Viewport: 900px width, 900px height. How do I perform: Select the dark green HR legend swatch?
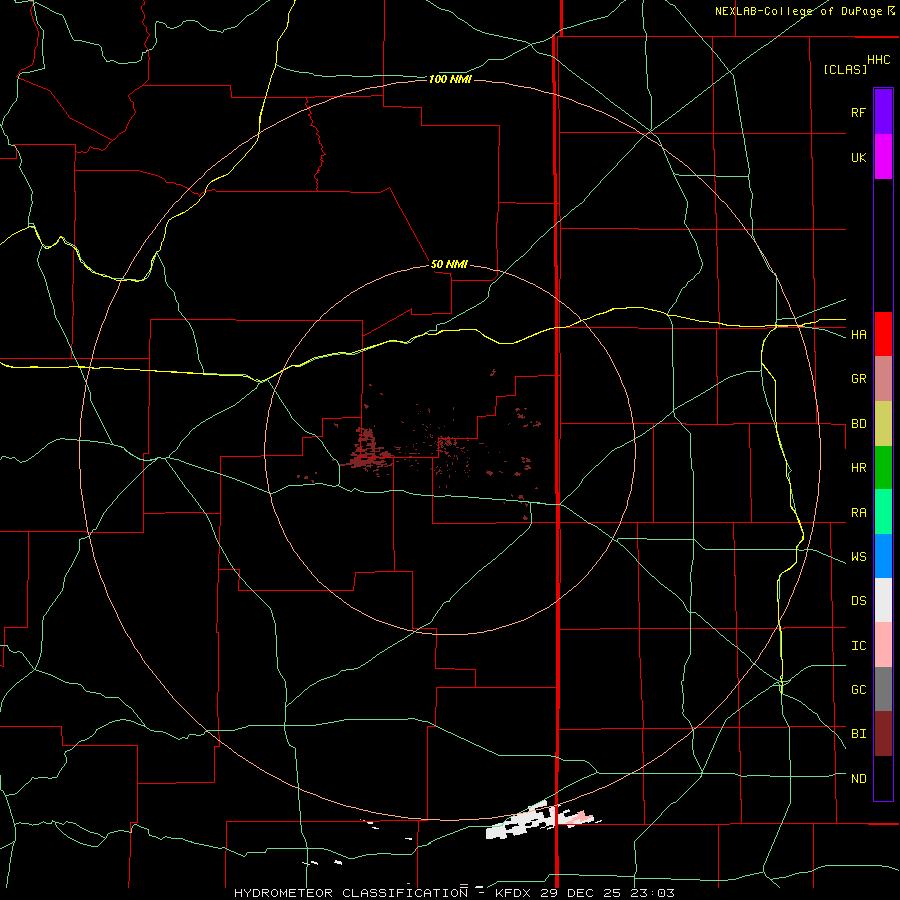pyautogui.click(x=883, y=468)
